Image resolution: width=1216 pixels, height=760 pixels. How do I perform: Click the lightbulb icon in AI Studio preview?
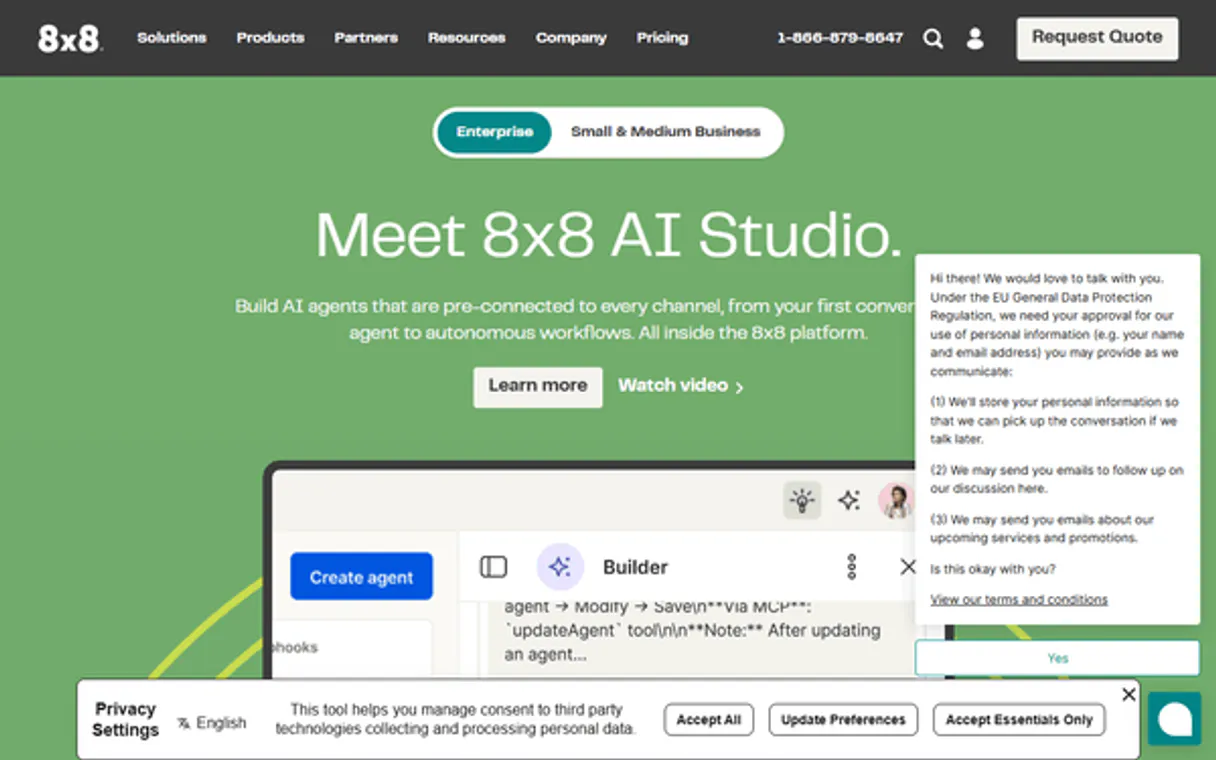pyautogui.click(x=801, y=500)
